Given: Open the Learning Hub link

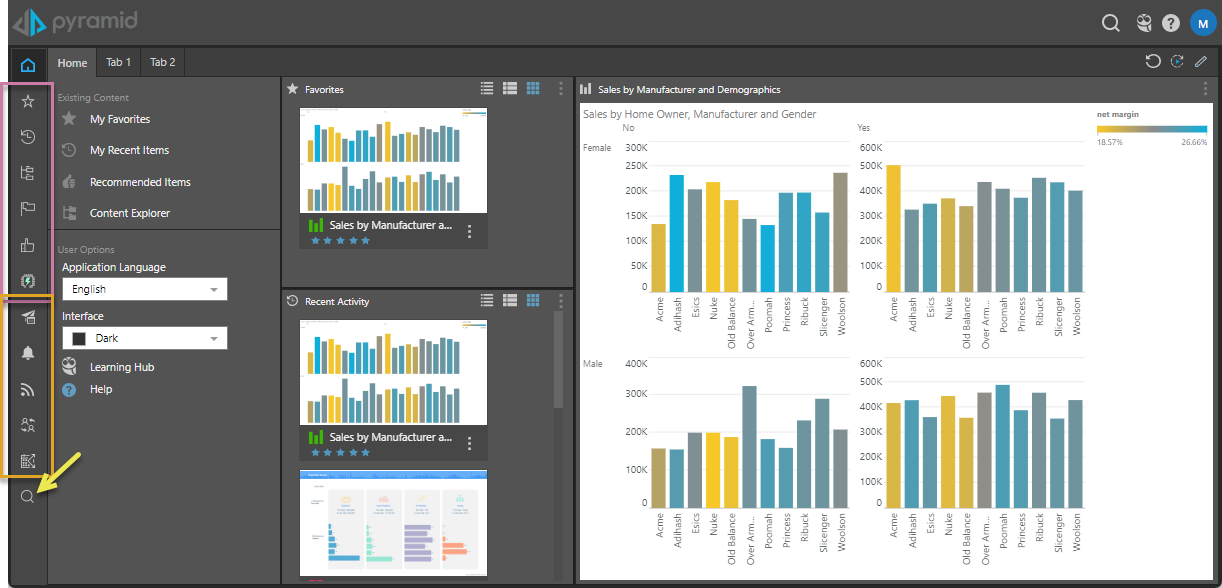Looking at the screenshot, I should 122,367.
